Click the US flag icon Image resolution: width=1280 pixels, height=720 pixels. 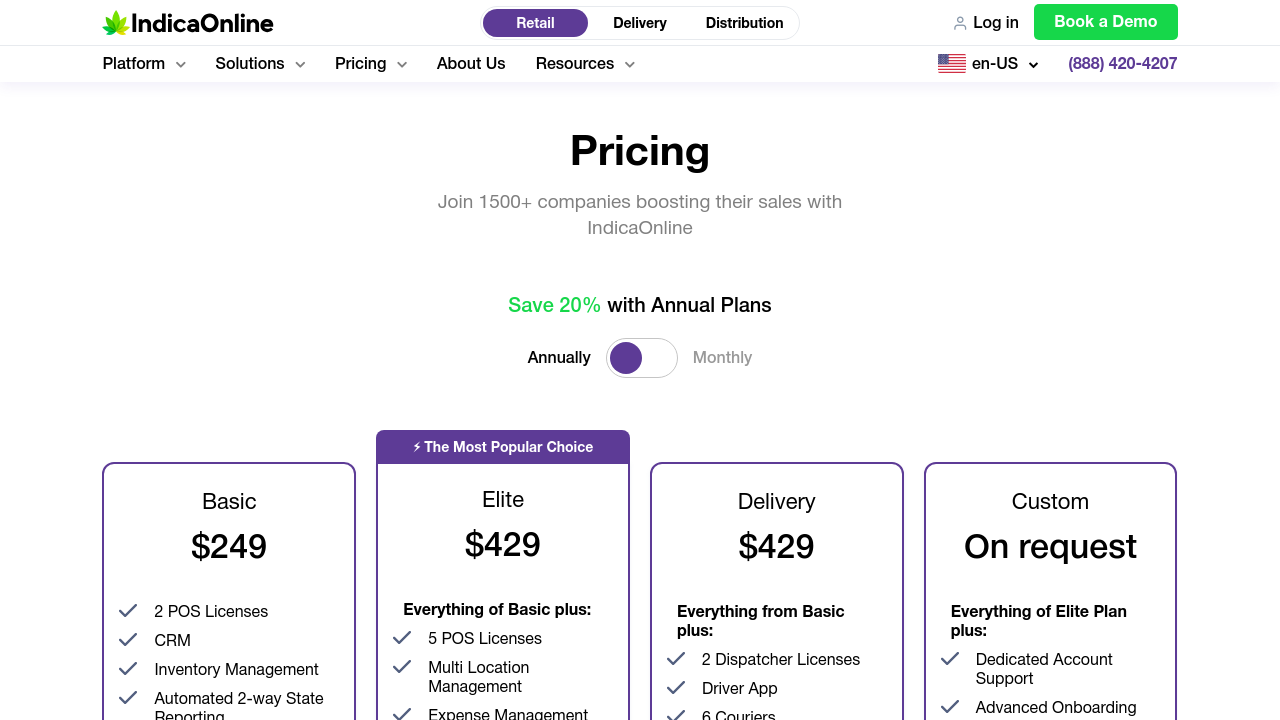[951, 64]
